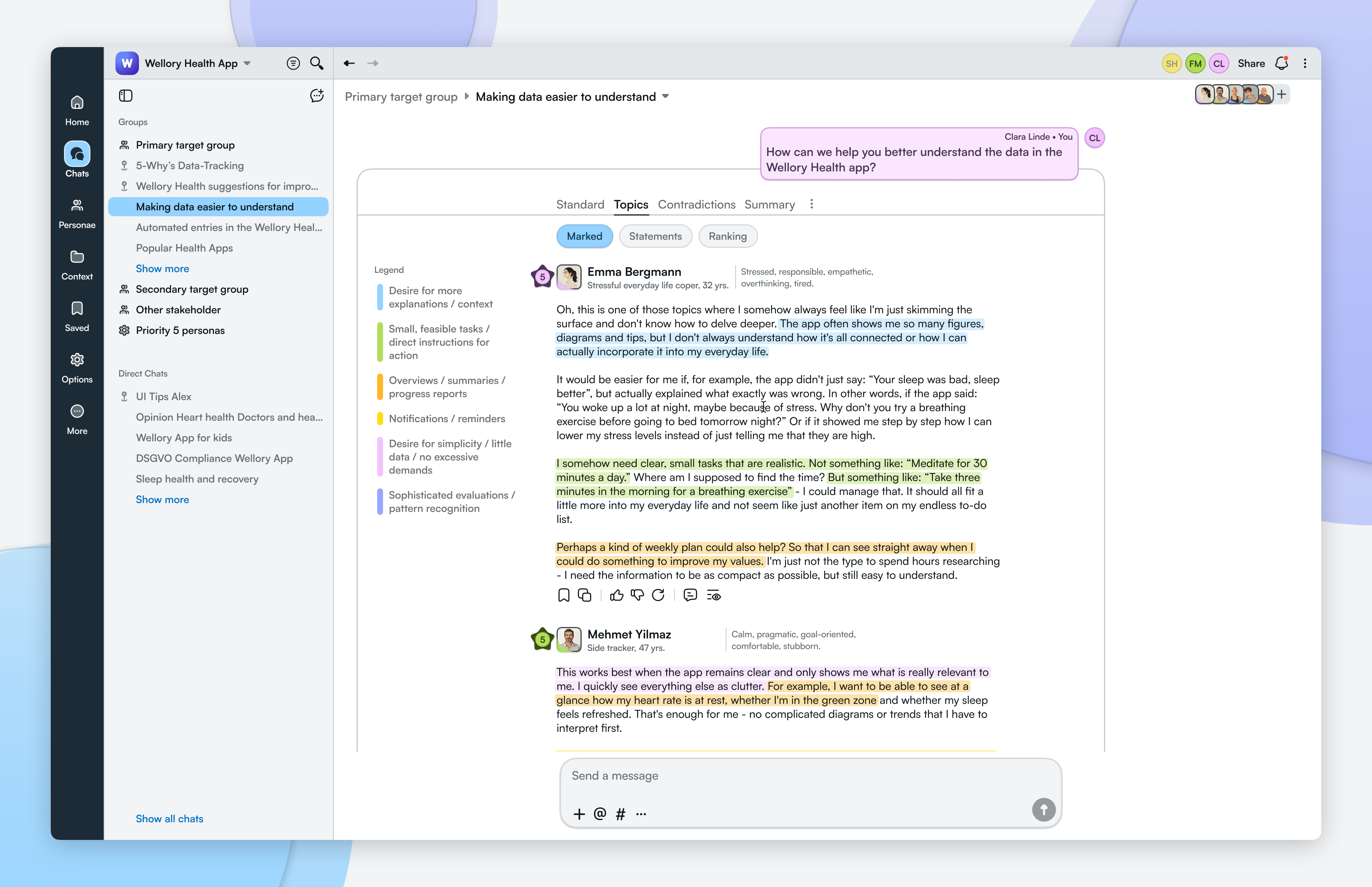Open Making data easier to understand chat

[x=218, y=207]
